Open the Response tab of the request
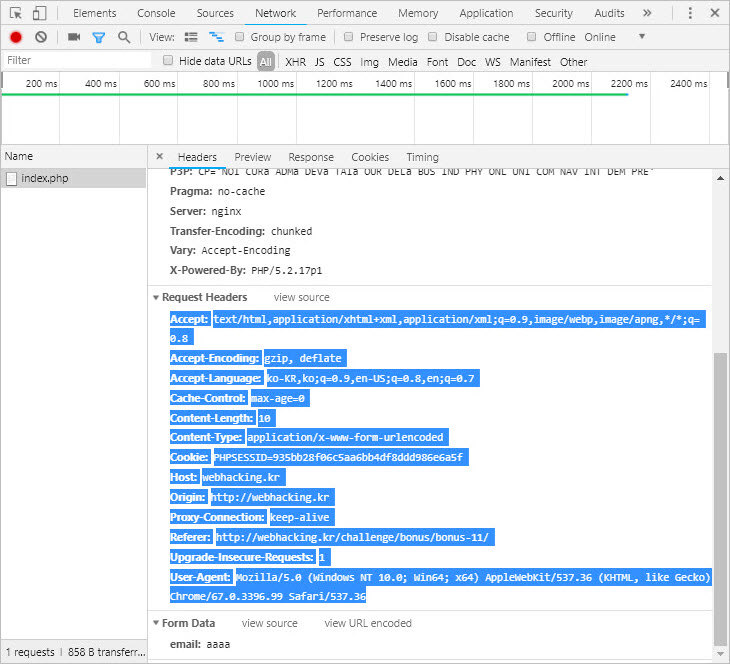Image resolution: width=730 pixels, height=664 pixels. pos(311,157)
